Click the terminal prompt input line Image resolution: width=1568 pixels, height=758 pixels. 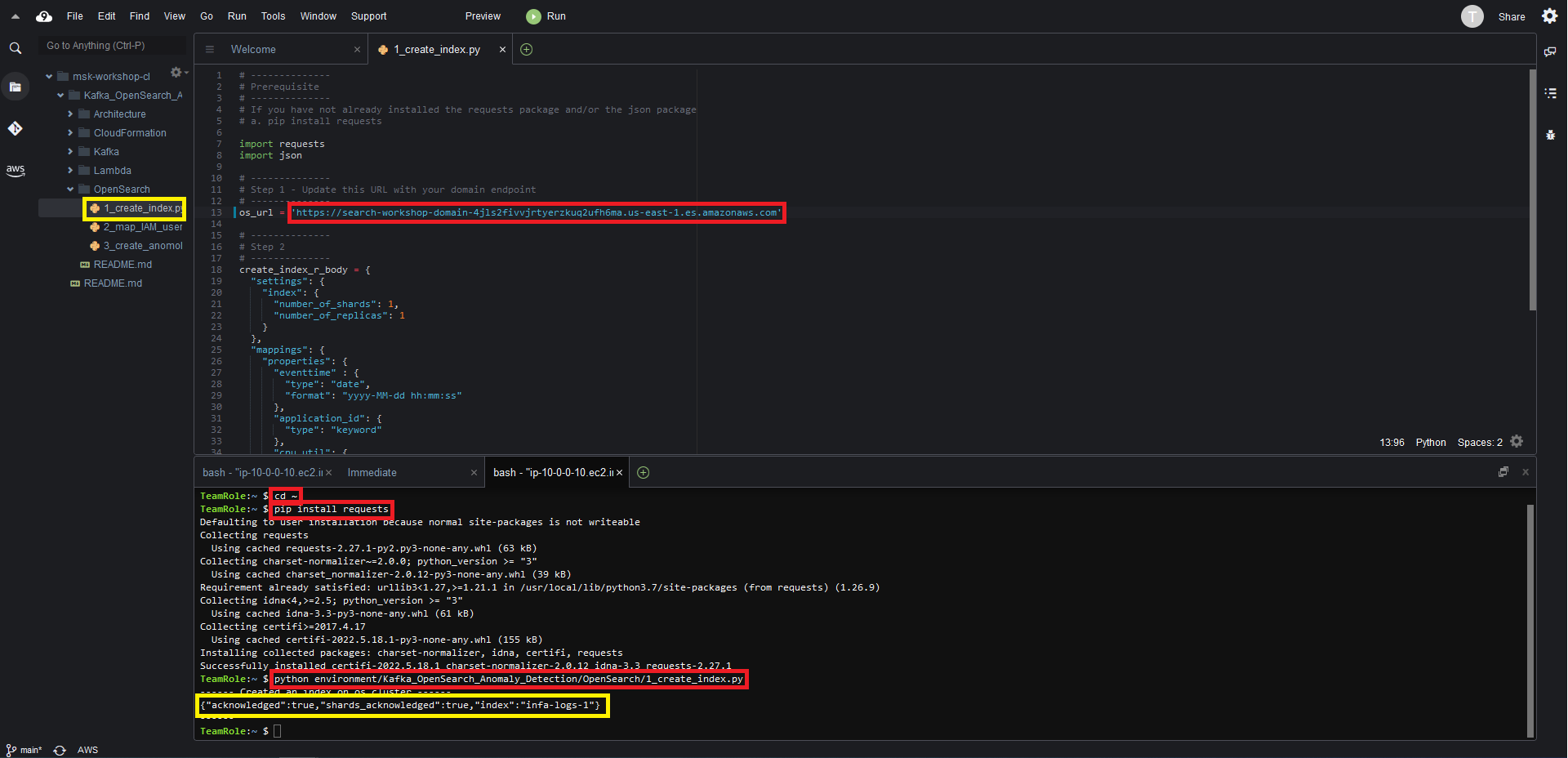278,731
